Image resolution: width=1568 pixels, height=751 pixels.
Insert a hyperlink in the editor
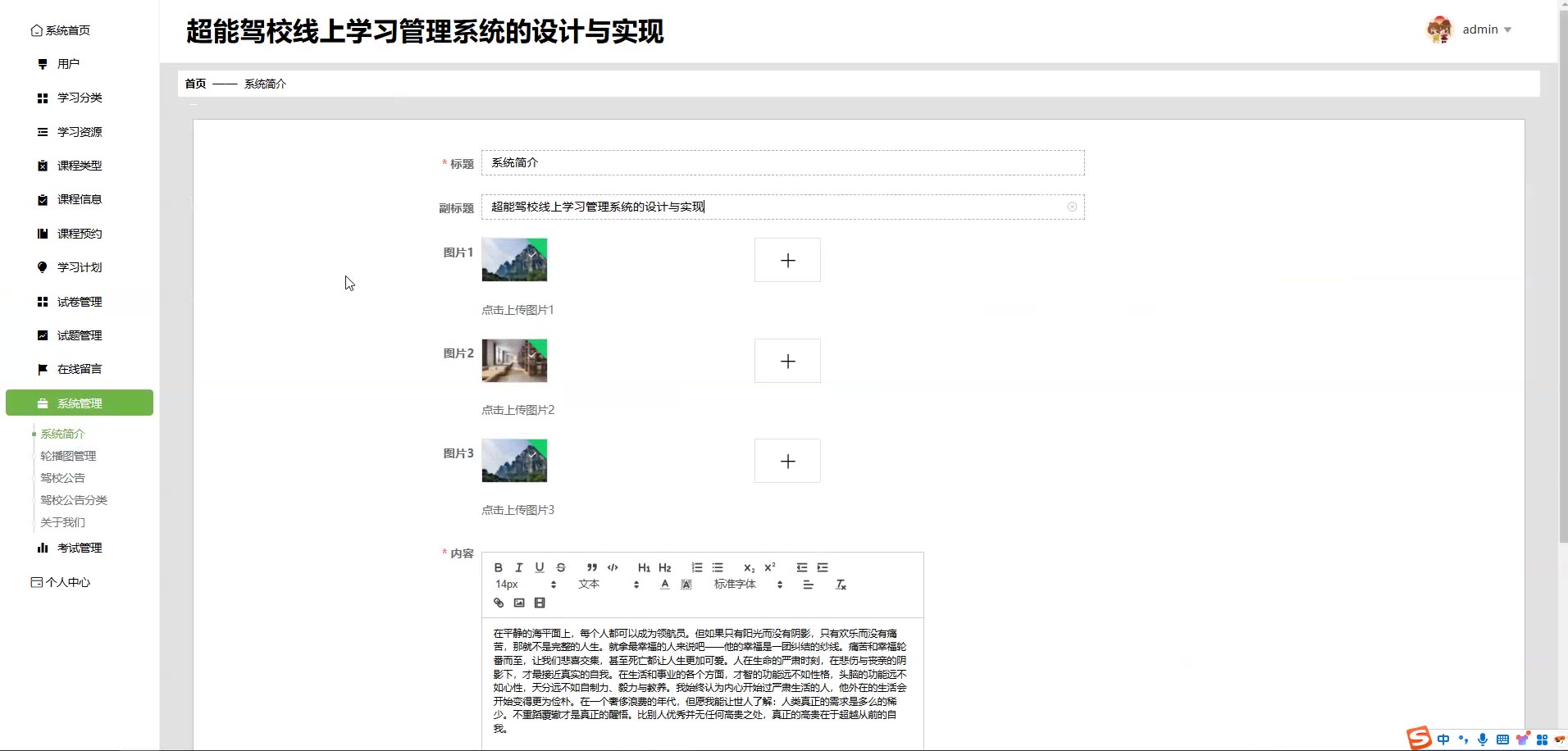(x=498, y=603)
